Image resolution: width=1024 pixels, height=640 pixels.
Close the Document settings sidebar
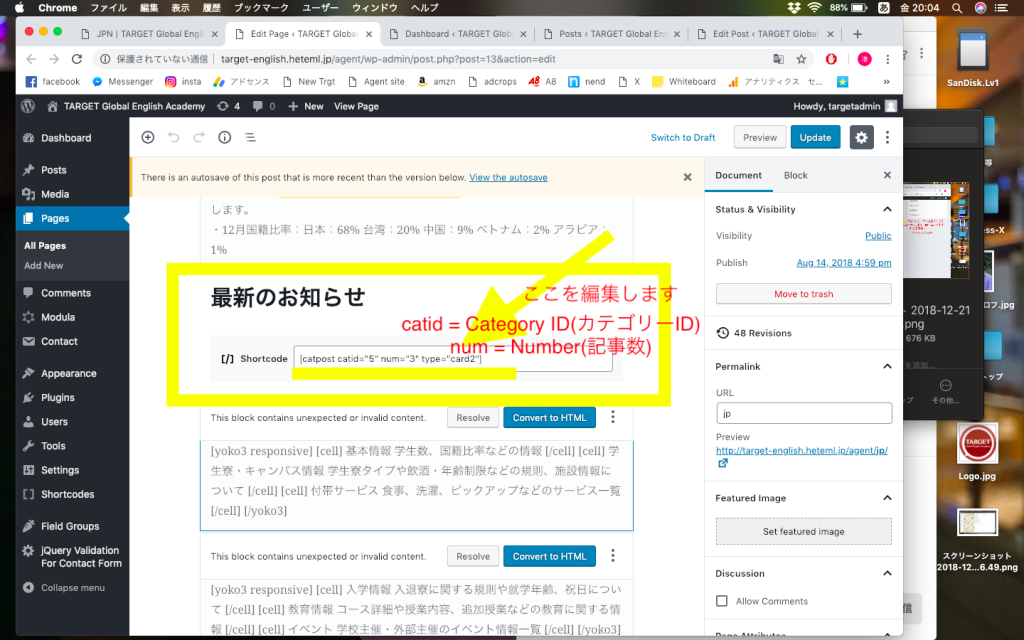(x=886, y=175)
